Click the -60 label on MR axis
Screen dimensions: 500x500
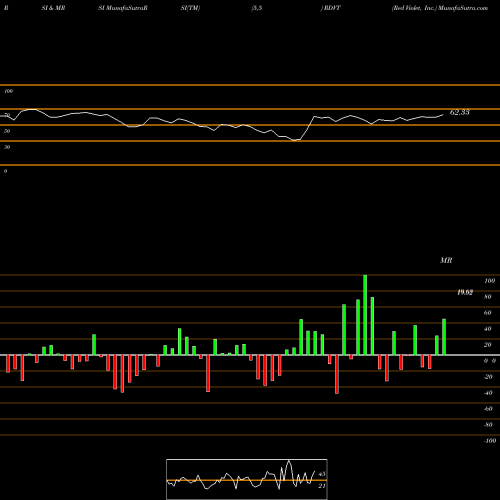488,409
